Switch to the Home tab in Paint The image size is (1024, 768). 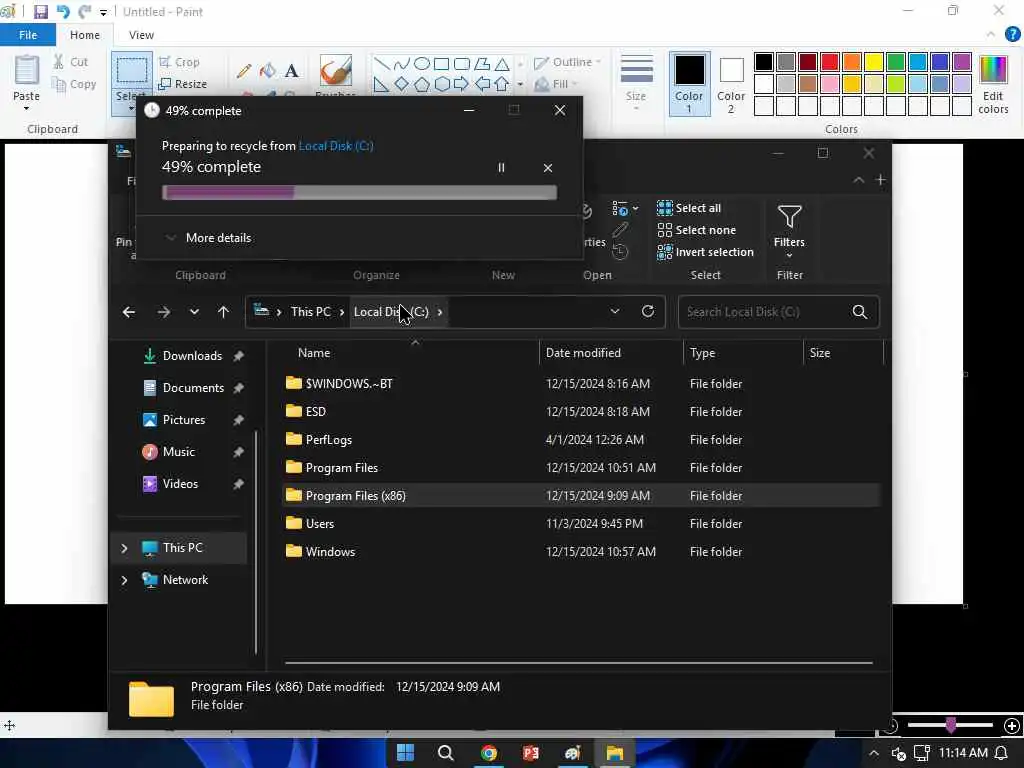click(x=85, y=35)
